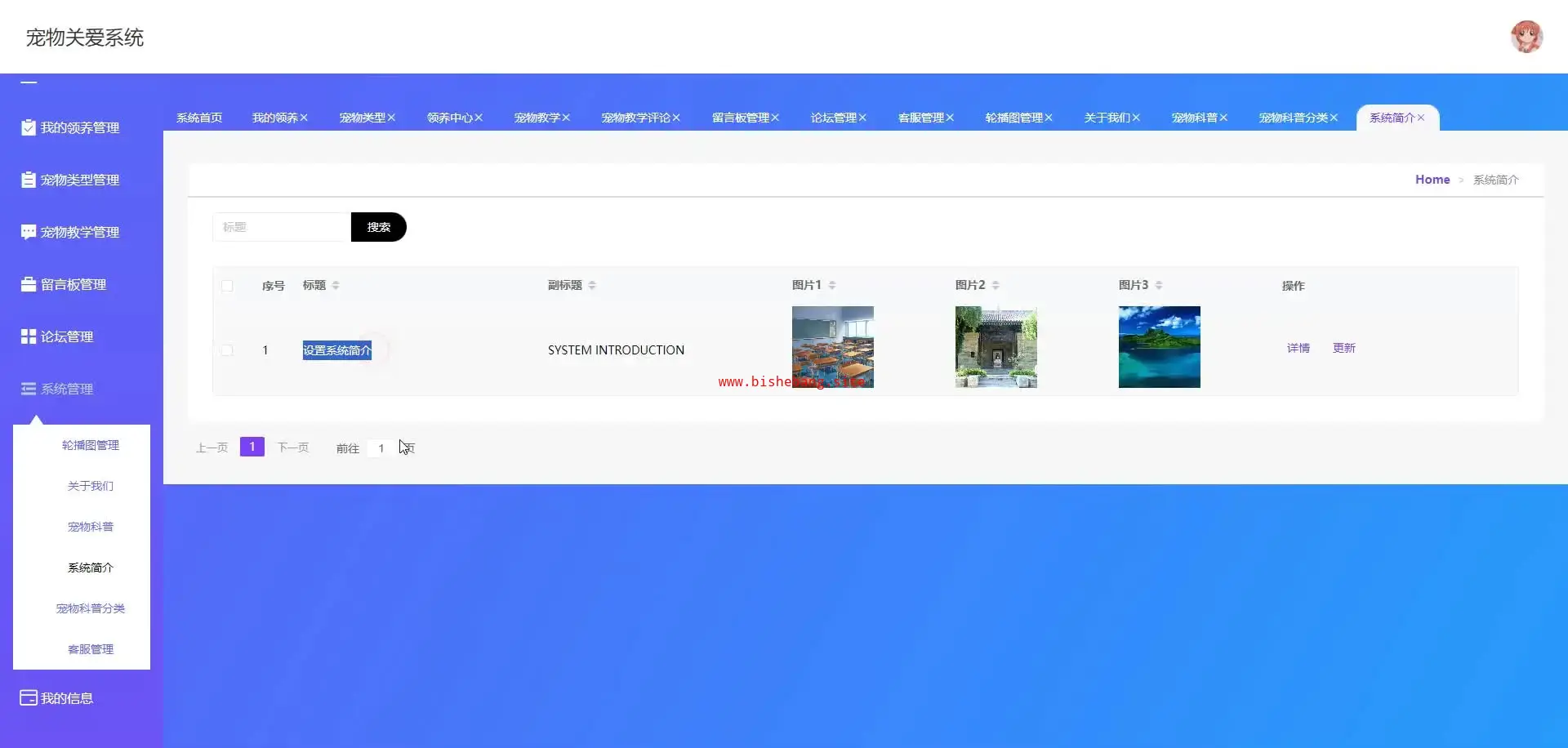Click the user avatar icon
This screenshot has width=1568, height=748.
1526,37
